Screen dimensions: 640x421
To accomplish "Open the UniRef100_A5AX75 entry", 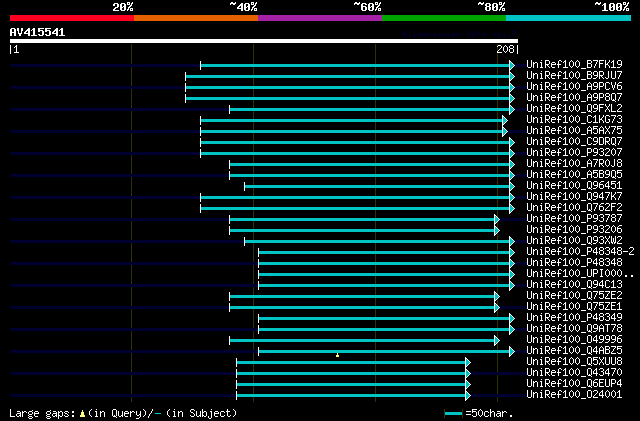I will click(574, 131).
